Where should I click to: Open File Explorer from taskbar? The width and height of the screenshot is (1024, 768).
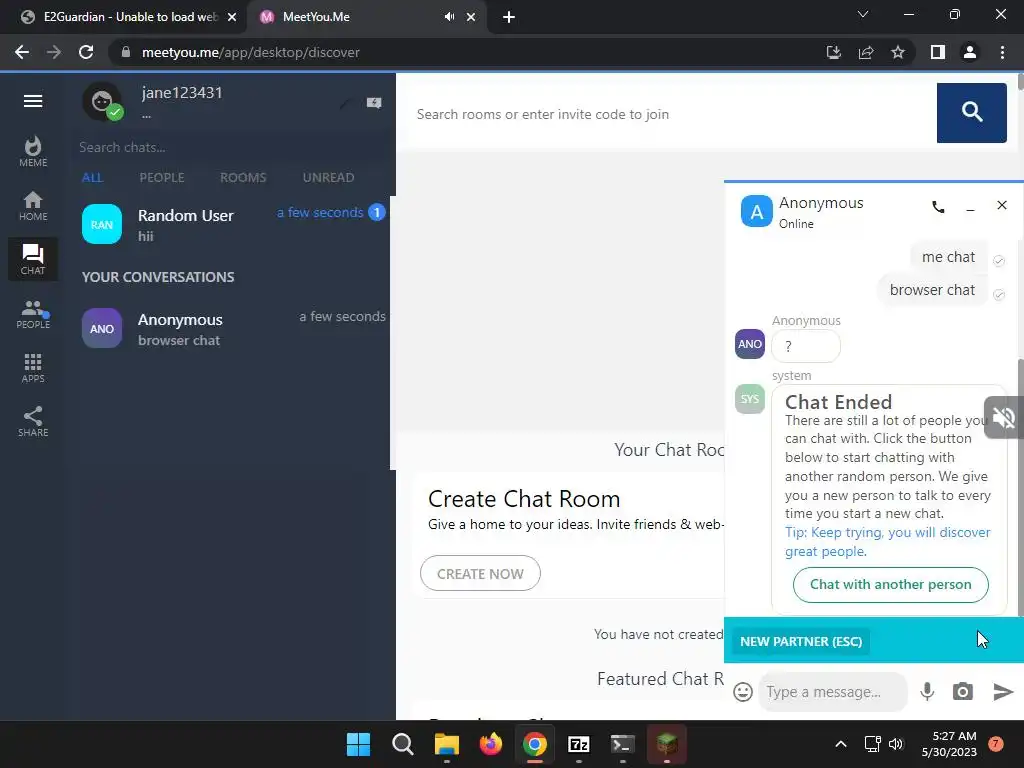(x=447, y=744)
